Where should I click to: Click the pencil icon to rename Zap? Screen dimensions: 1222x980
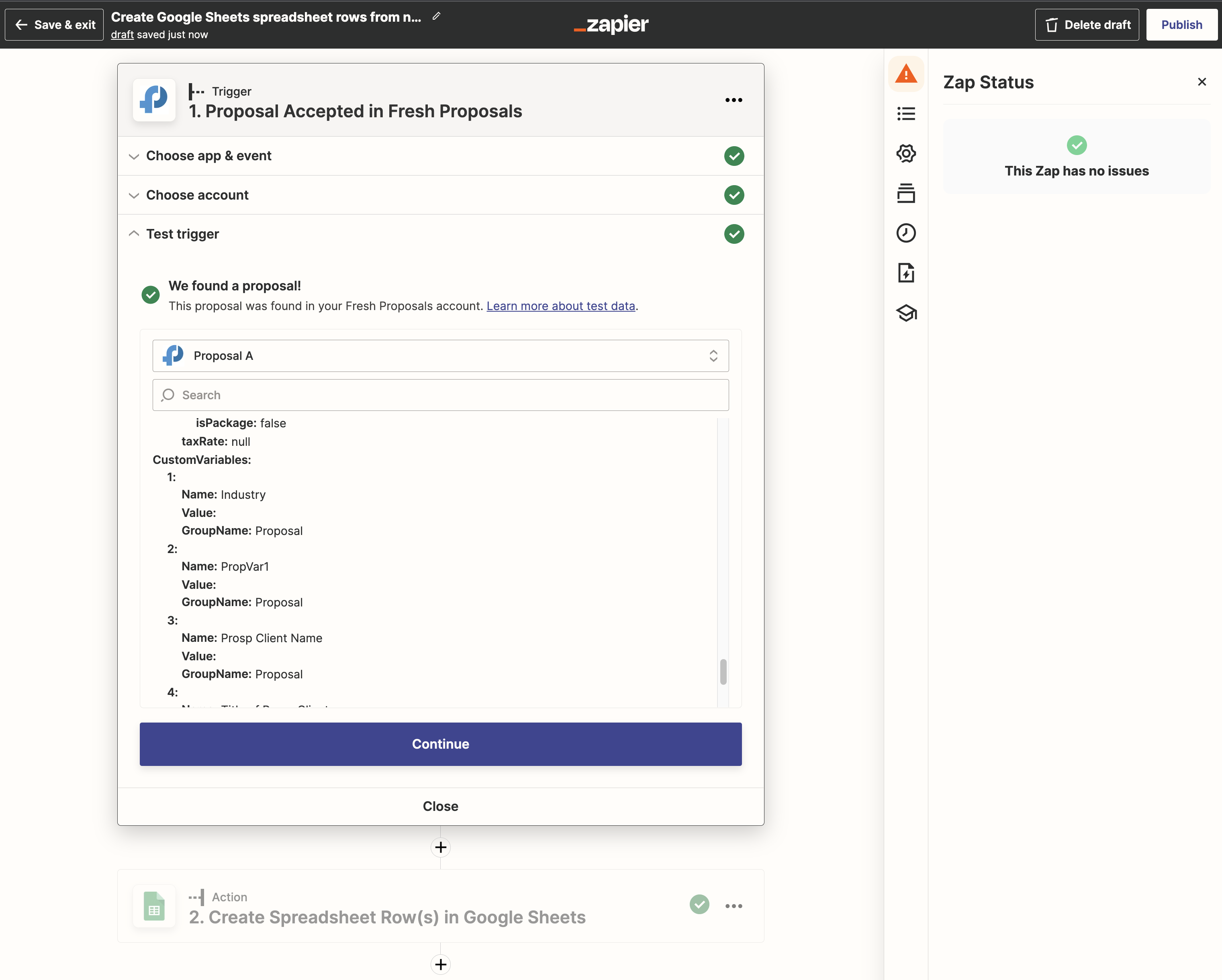436,16
